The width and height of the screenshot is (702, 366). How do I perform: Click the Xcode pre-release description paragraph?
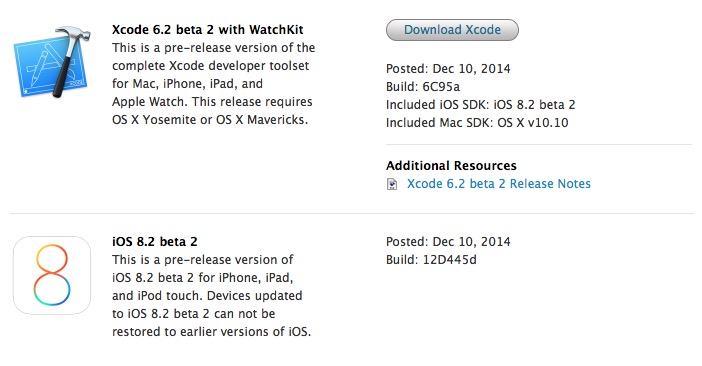(x=214, y=84)
